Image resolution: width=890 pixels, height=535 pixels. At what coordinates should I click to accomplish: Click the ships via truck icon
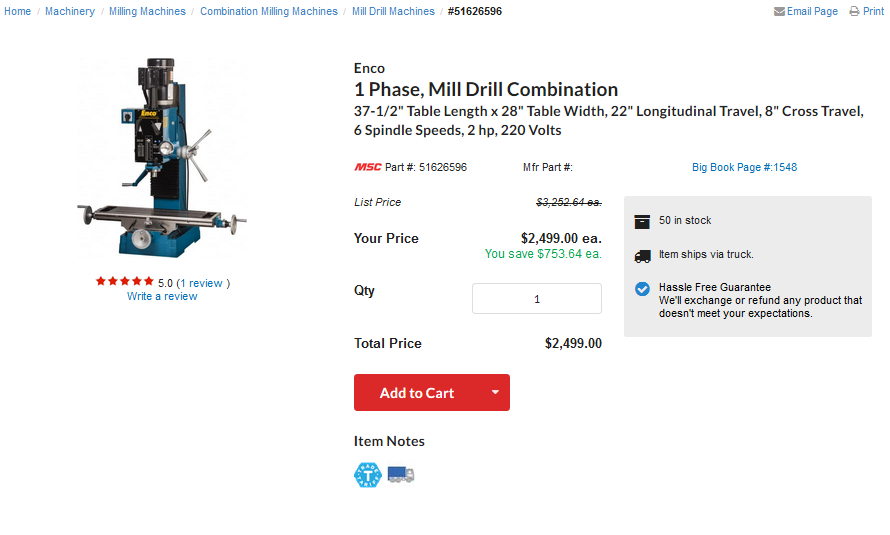pyautogui.click(x=643, y=256)
